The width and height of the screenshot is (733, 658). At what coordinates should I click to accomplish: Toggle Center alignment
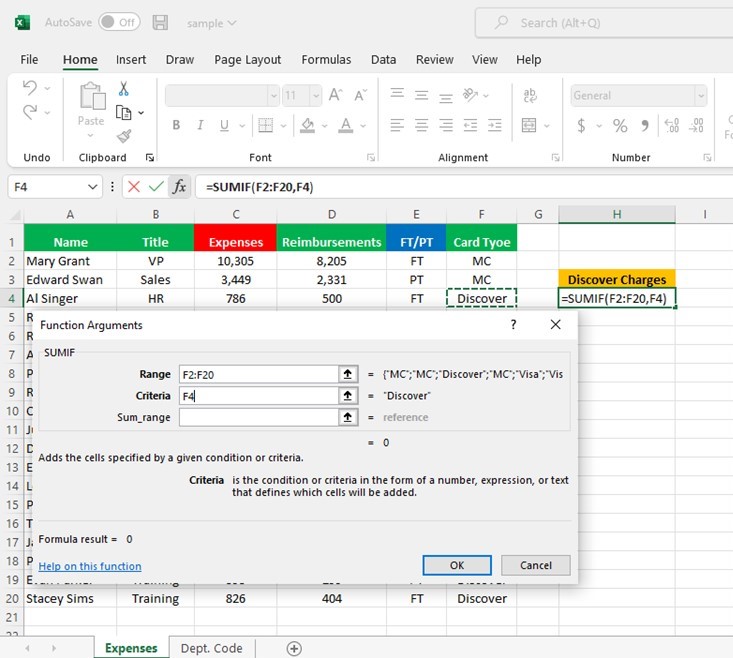422,125
